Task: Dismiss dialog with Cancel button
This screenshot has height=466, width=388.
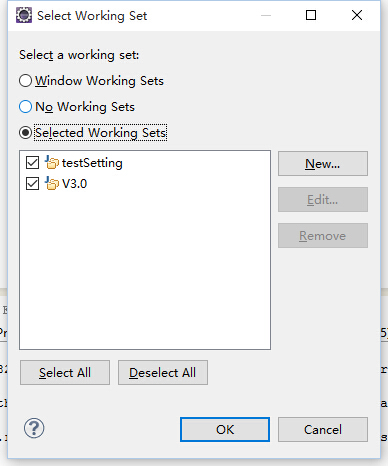Action: click(x=323, y=429)
